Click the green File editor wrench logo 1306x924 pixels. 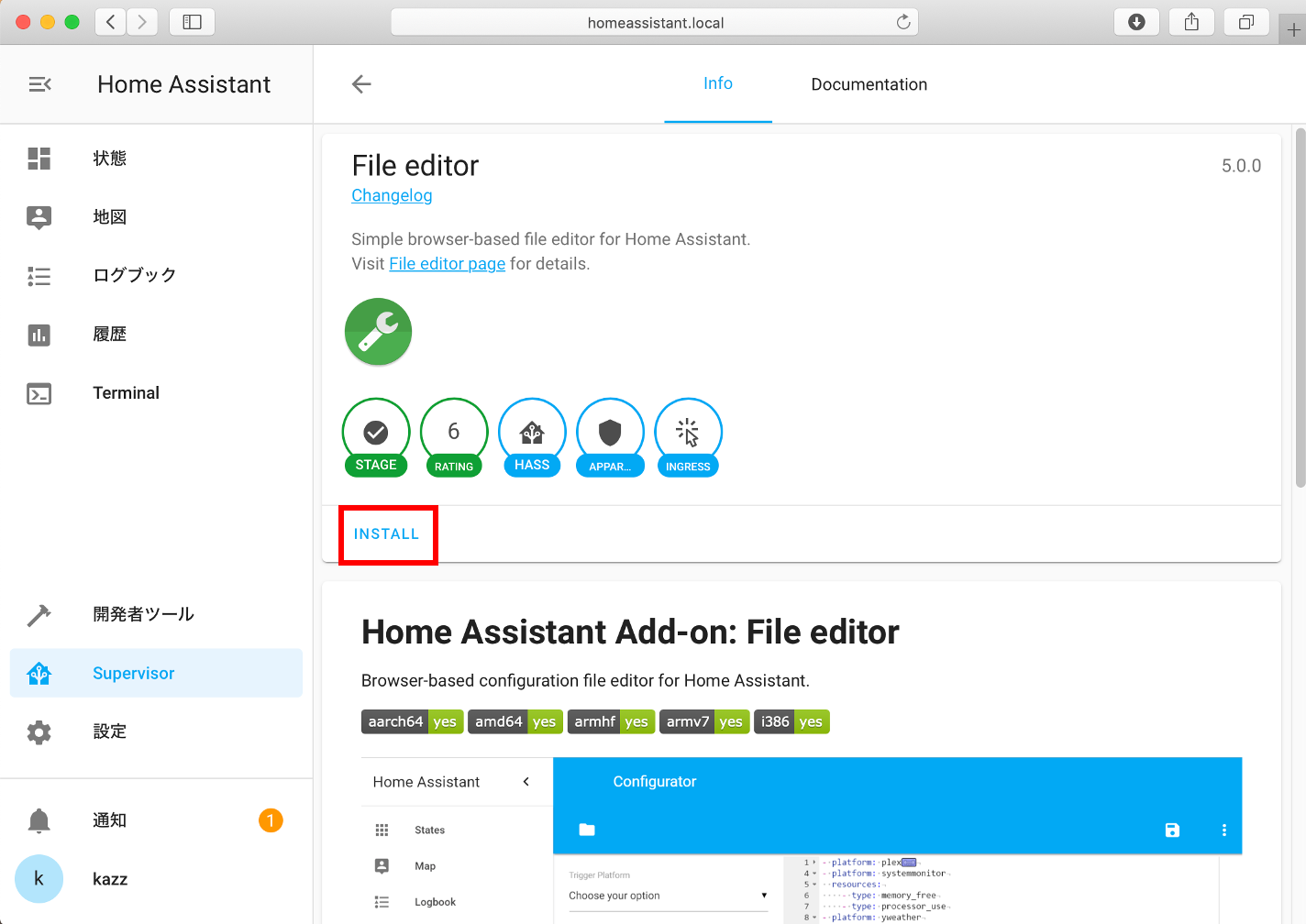point(378,332)
